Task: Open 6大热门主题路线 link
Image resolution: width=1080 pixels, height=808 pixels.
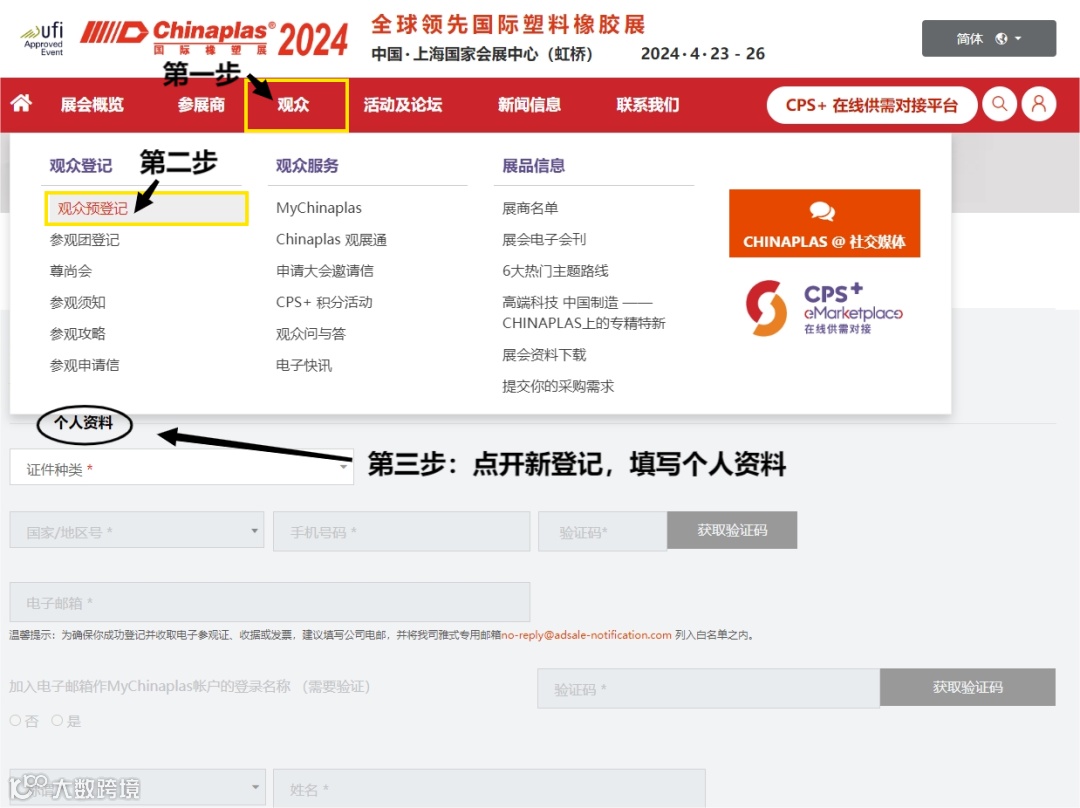Action: (555, 271)
